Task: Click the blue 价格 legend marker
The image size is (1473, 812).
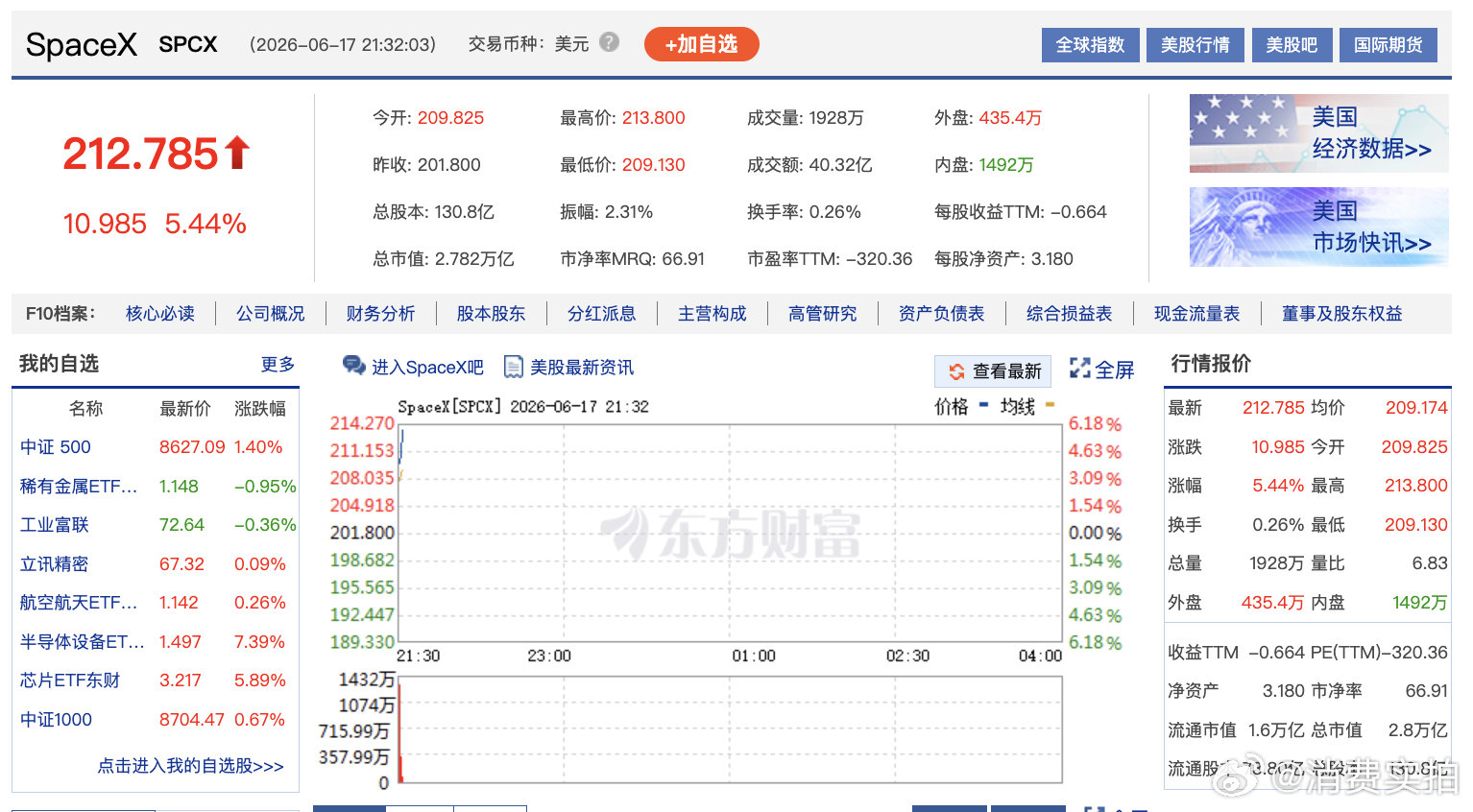Action: [x=983, y=405]
